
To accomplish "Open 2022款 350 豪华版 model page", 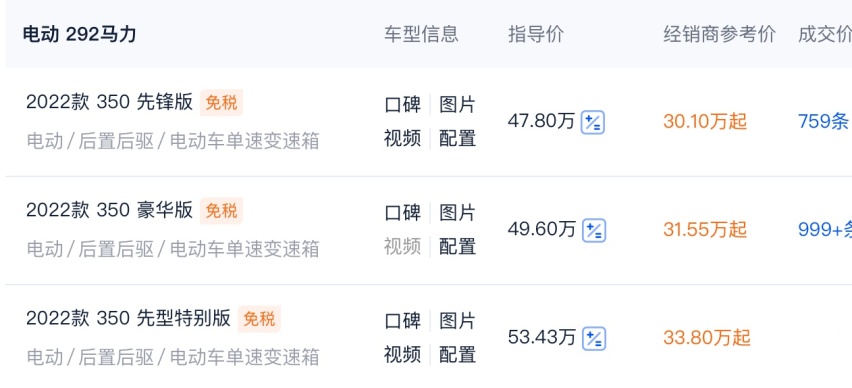I will point(110,210).
